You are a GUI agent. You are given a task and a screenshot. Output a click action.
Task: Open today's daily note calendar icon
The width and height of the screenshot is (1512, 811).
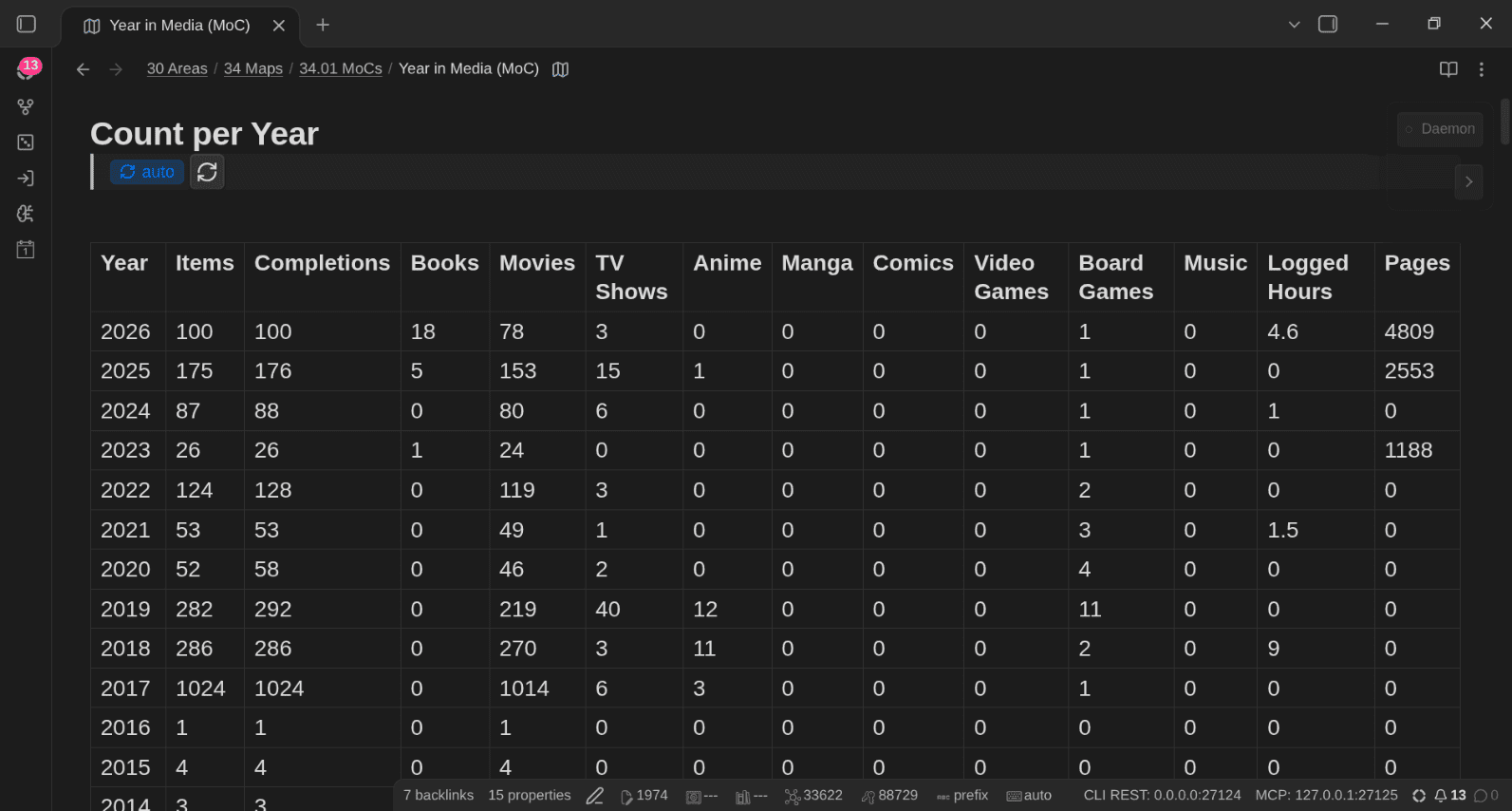click(26, 250)
